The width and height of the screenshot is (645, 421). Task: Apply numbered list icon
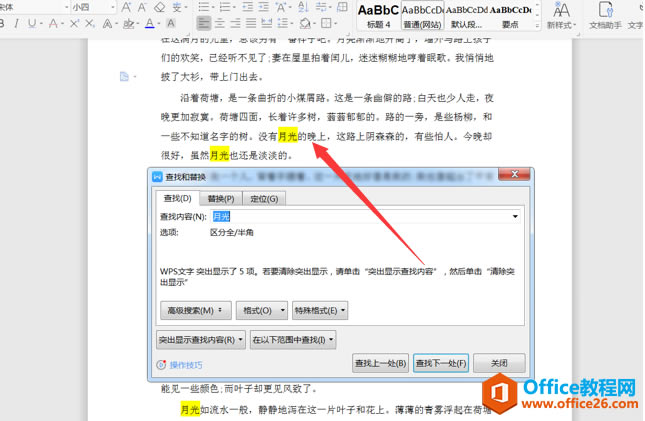click(225, 7)
